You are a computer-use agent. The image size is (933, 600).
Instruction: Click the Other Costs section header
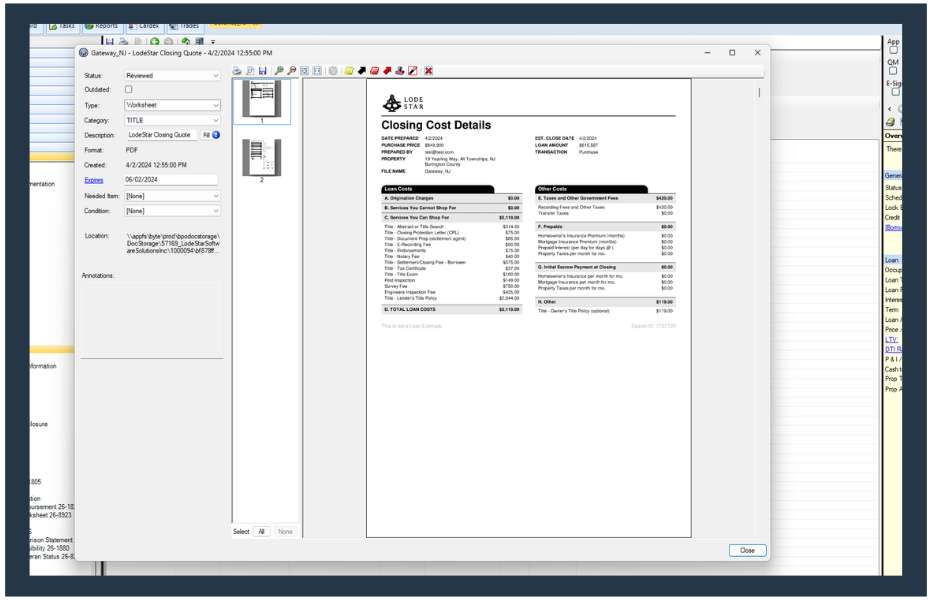pos(591,189)
